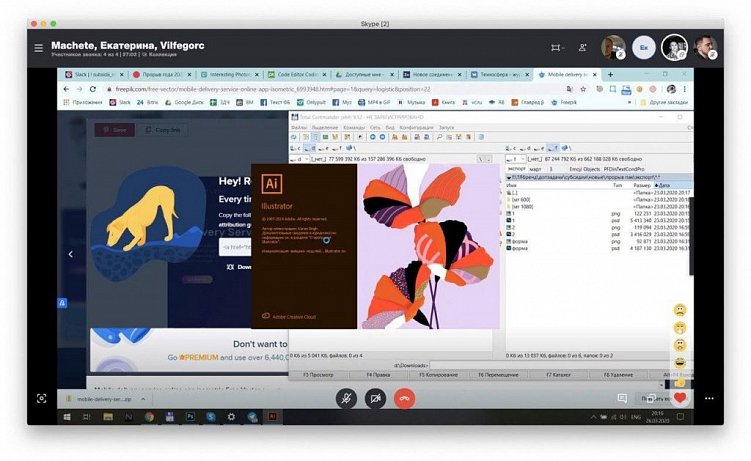This screenshot has width=751, height=461.
Task: Open add participant icon in Skype header
Action: [x=582, y=47]
